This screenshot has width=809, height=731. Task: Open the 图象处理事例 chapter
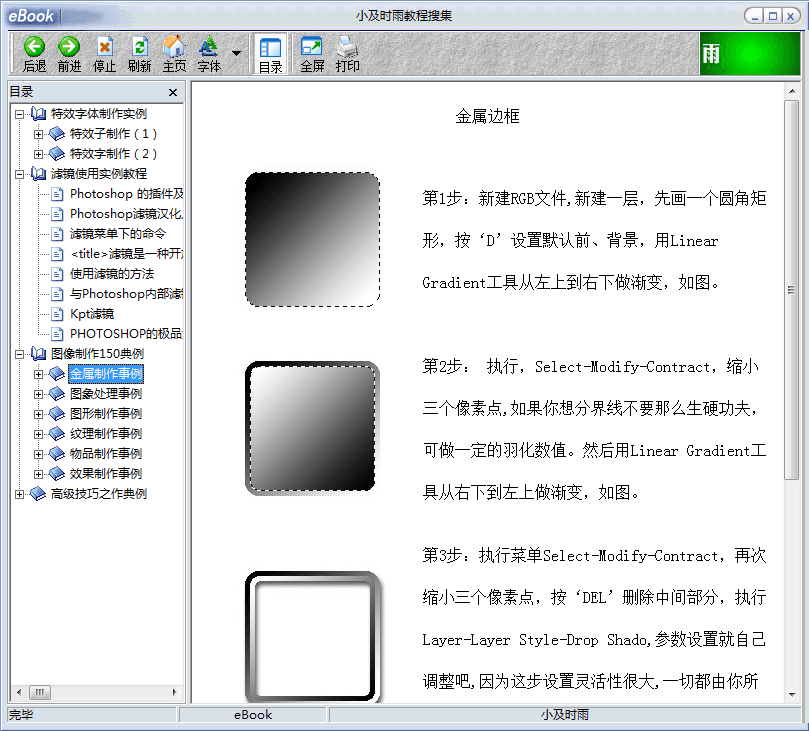[x=106, y=393]
